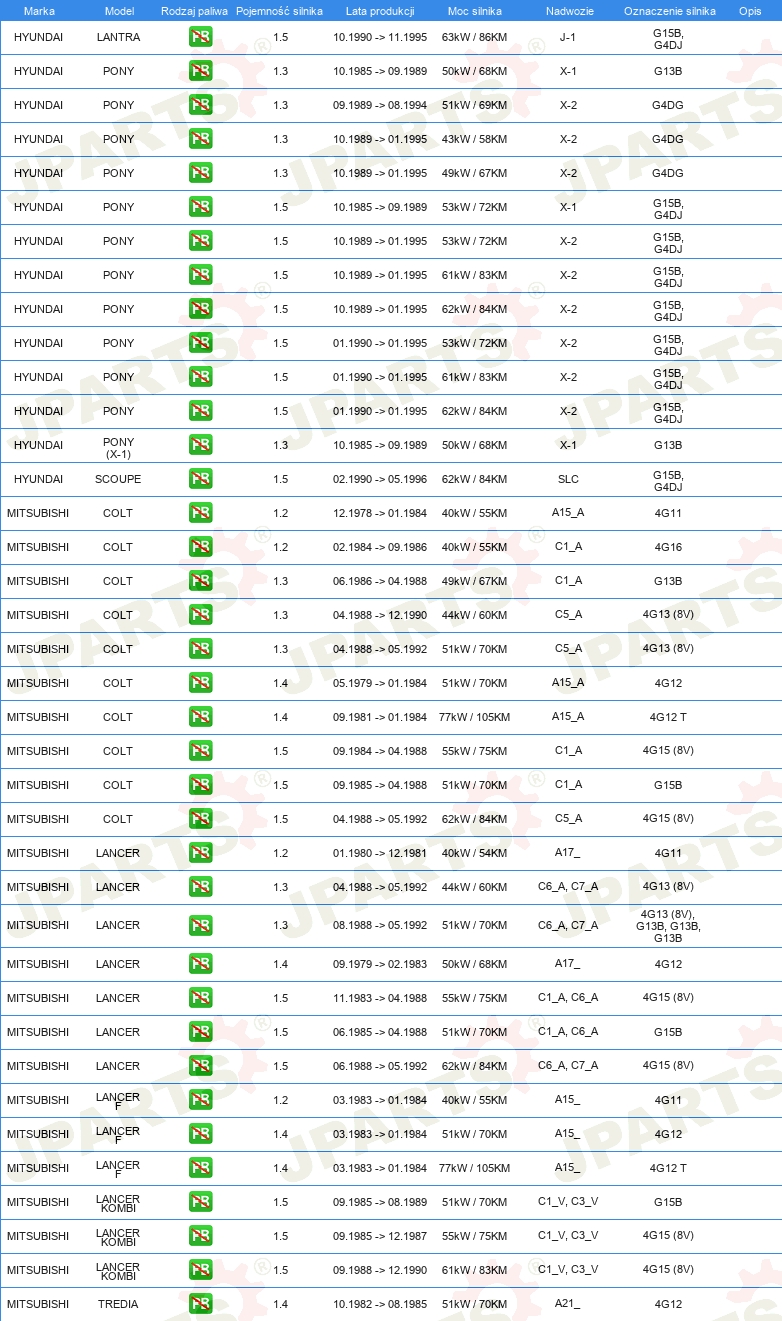Click the petrol icon in the TREDIA row

[201, 1304]
